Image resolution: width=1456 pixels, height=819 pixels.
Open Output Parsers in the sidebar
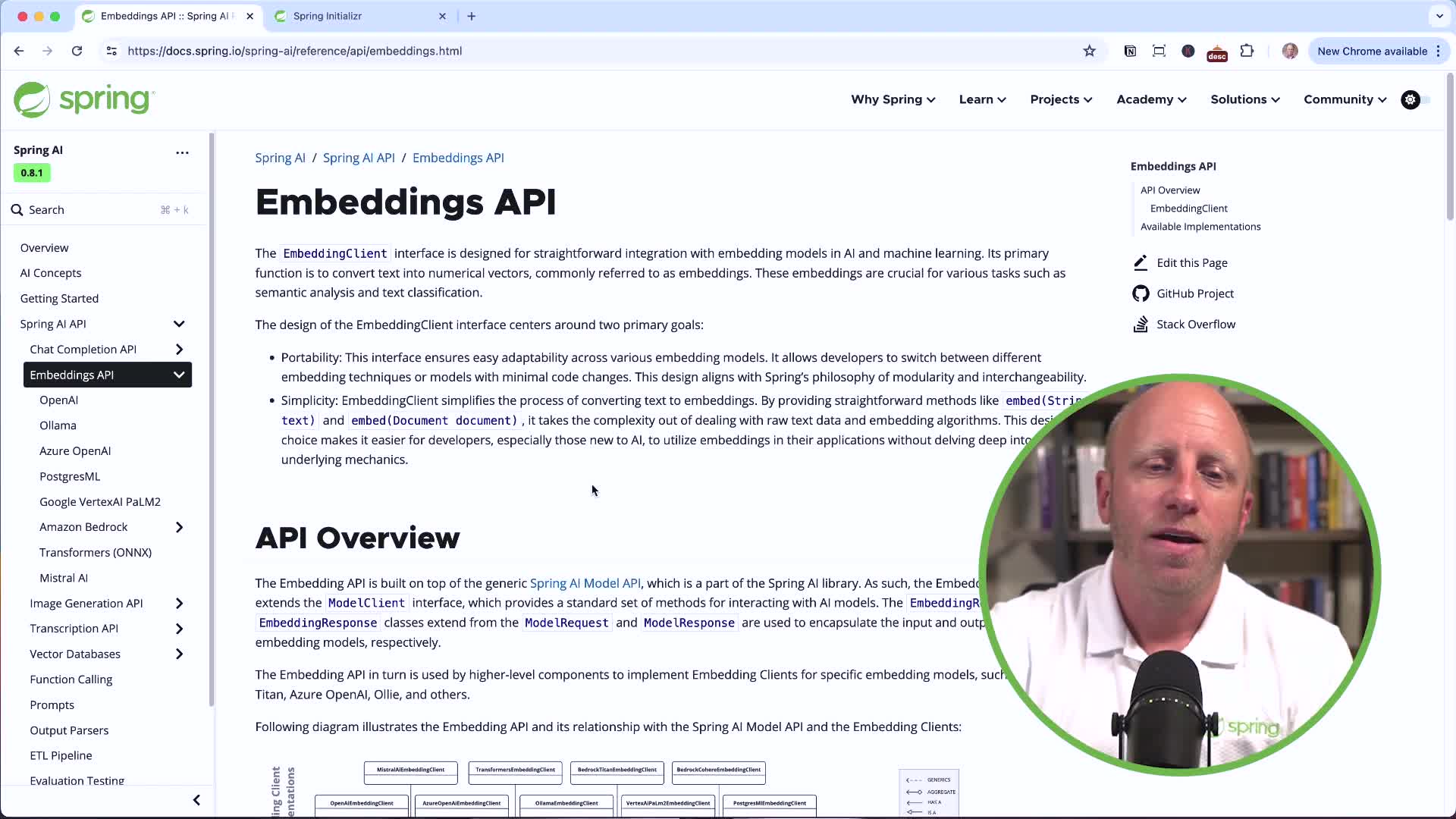coord(69,730)
